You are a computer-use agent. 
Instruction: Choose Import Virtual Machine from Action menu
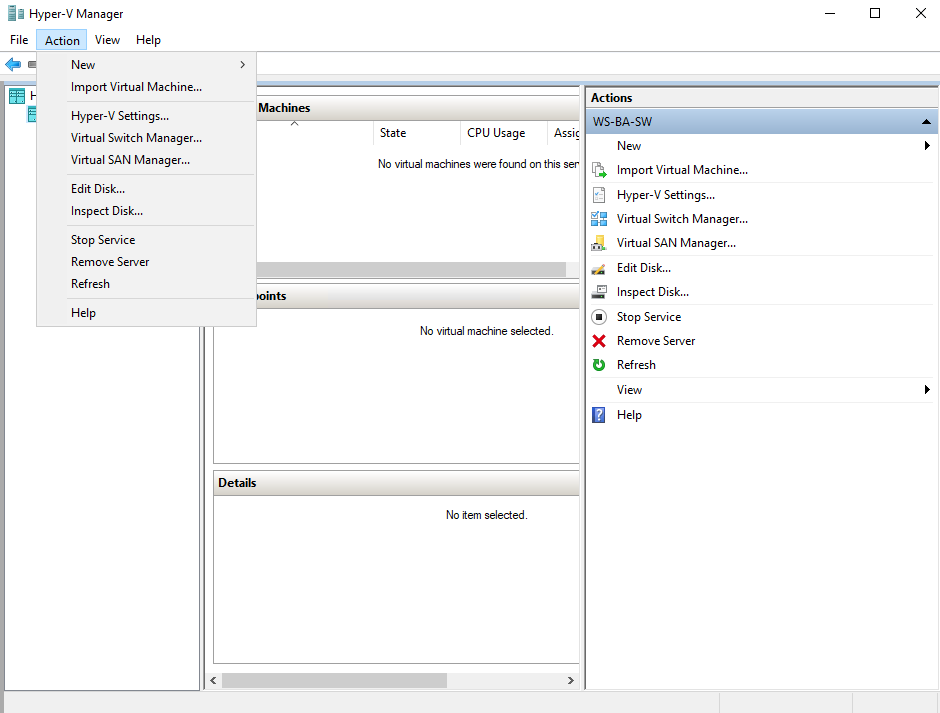[x=146, y=87]
